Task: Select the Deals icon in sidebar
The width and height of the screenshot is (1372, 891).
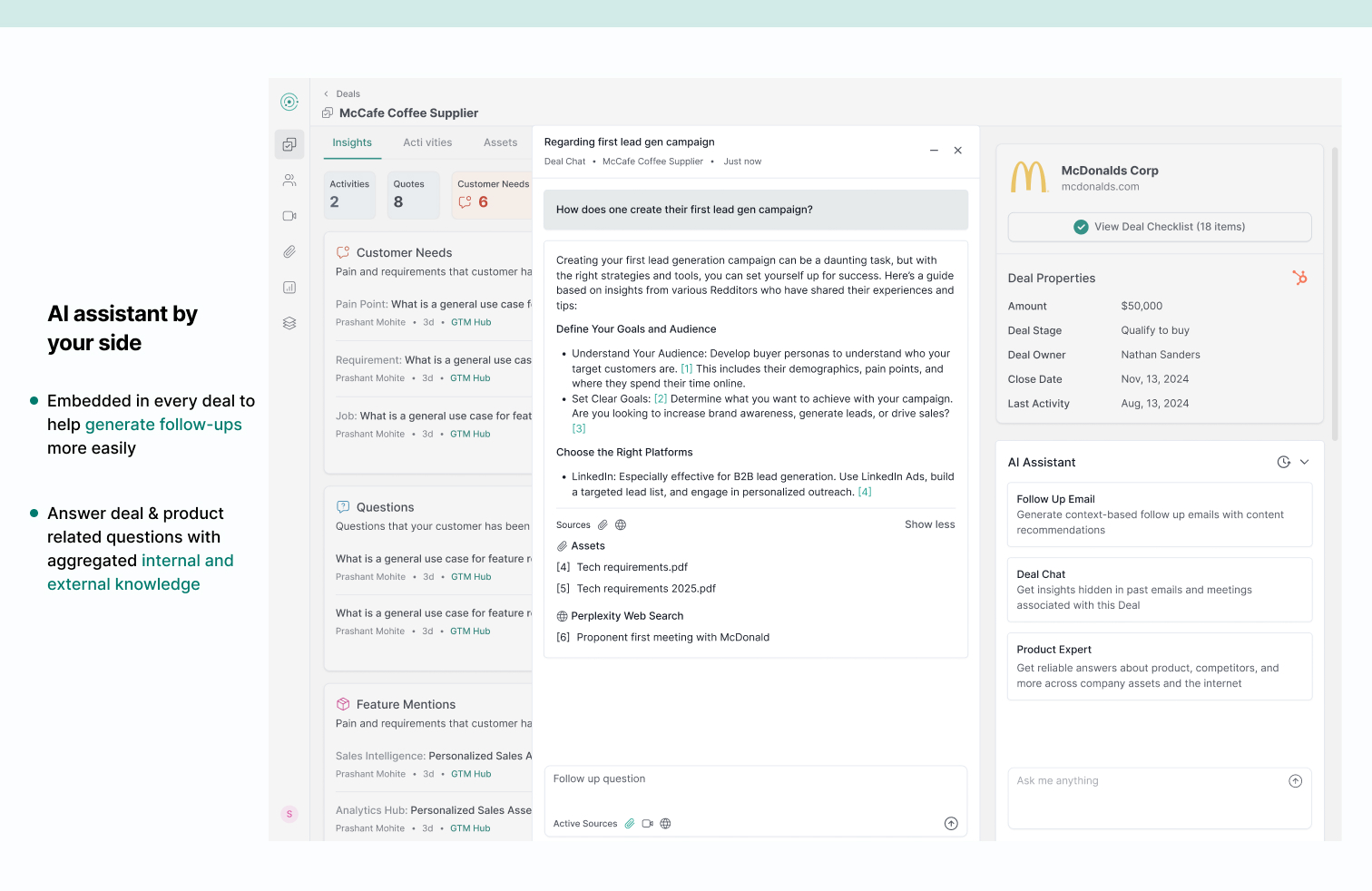Action: pos(289,144)
